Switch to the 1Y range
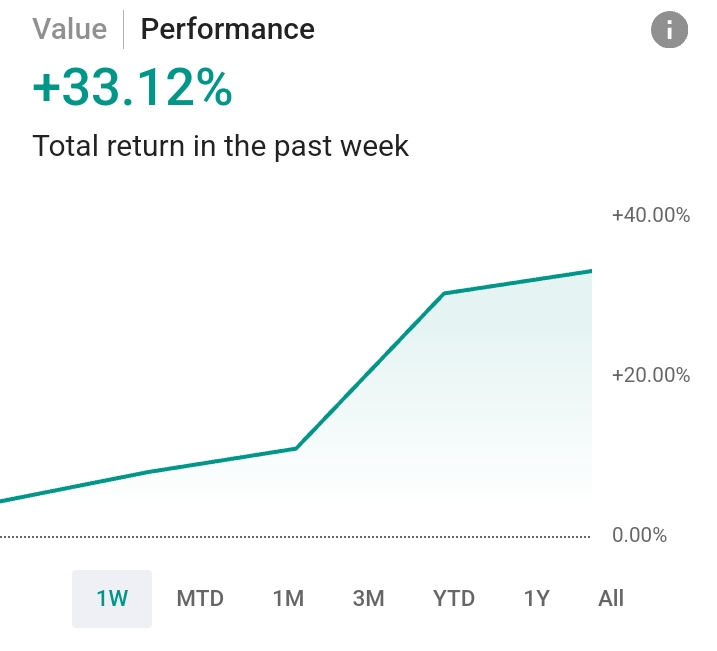The width and height of the screenshot is (717, 651). [x=537, y=599]
